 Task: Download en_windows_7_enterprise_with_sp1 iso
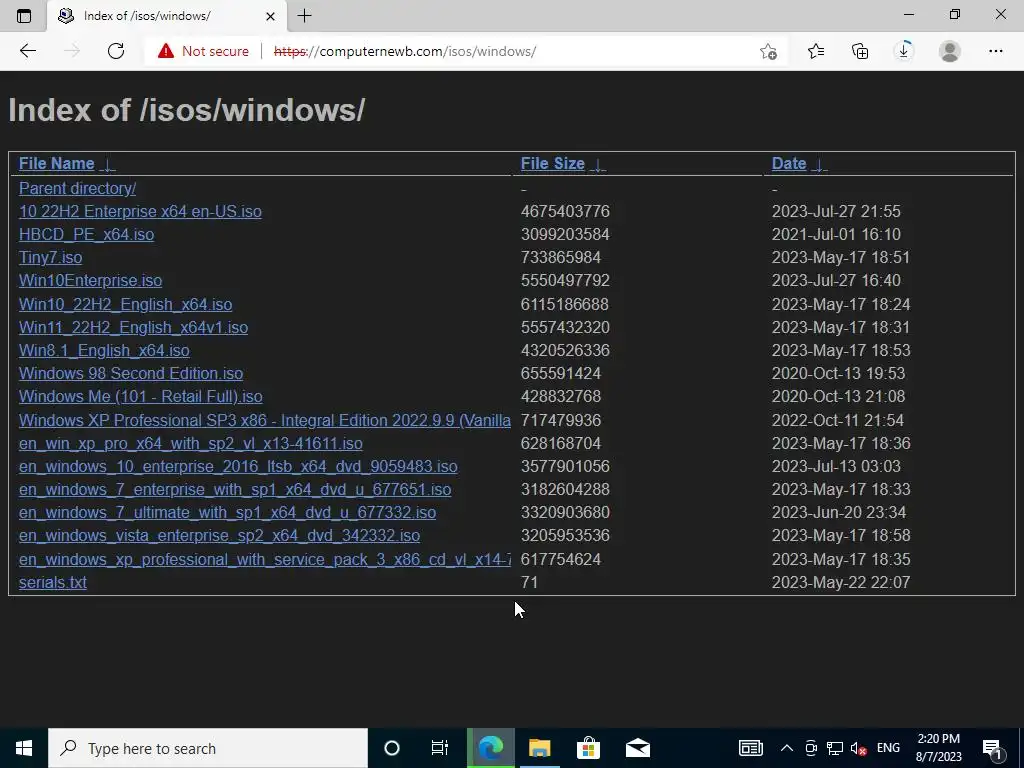(x=235, y=489)
